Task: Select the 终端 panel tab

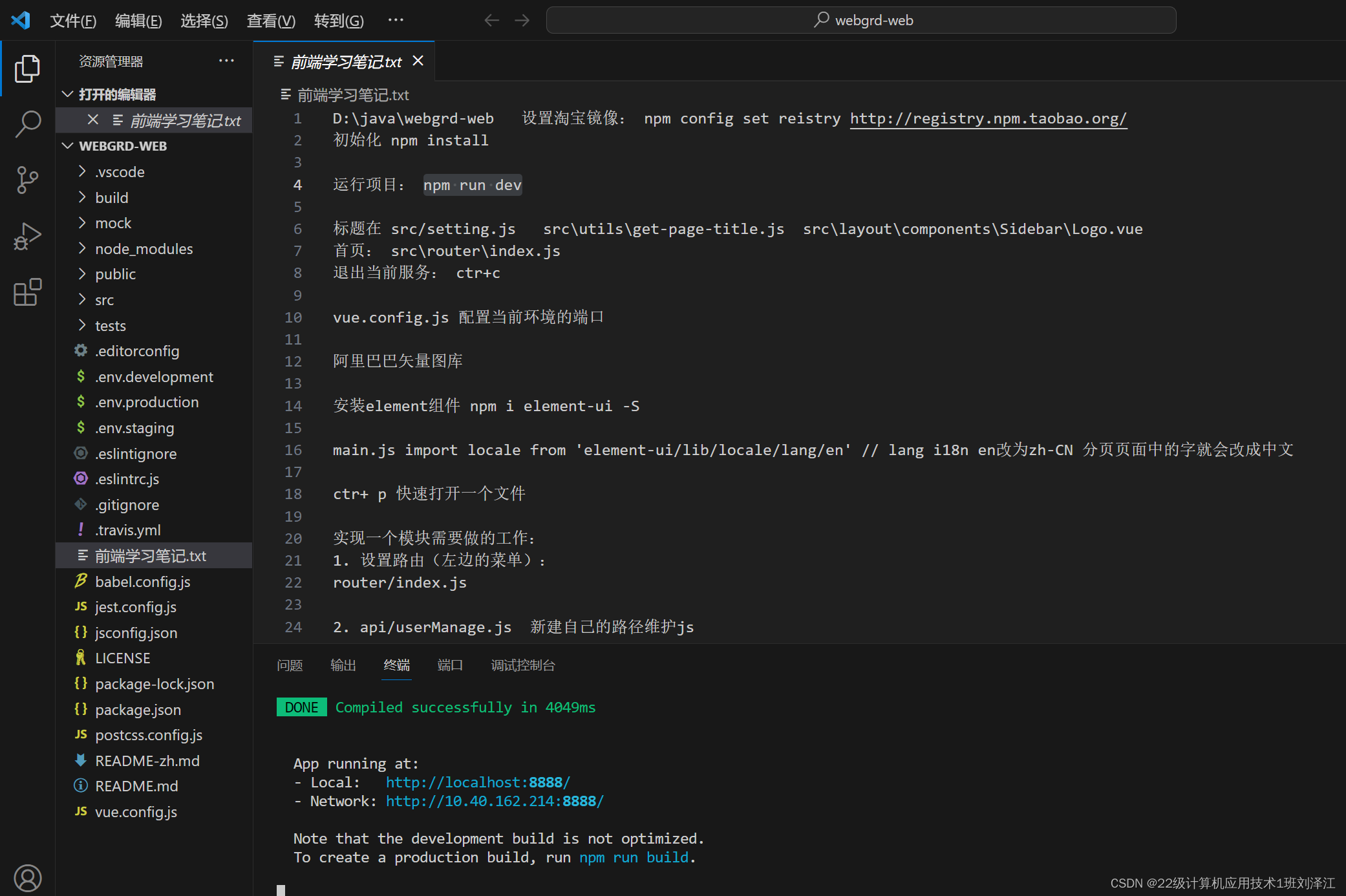Action: tap(397, 665)
